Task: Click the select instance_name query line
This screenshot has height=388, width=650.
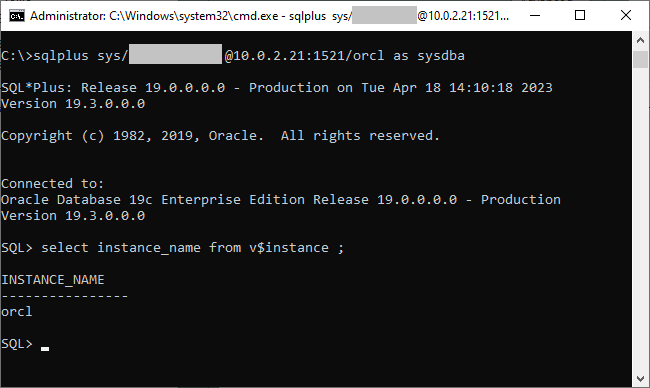Action: 172,248
